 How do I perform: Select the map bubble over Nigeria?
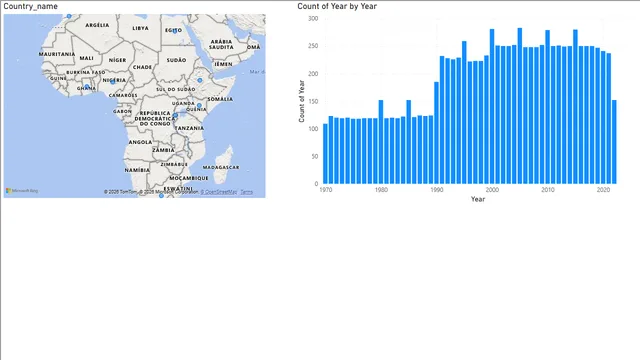click(113, 82)
